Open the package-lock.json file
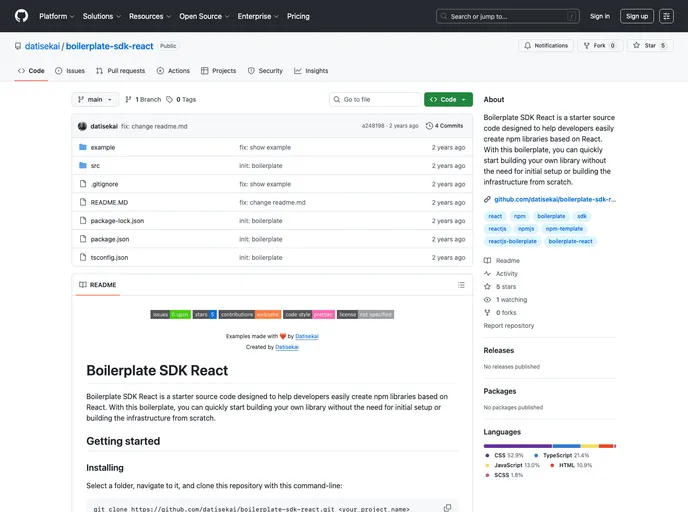The width and height of the screenshot is (688, 512). [x=117, y=221]
